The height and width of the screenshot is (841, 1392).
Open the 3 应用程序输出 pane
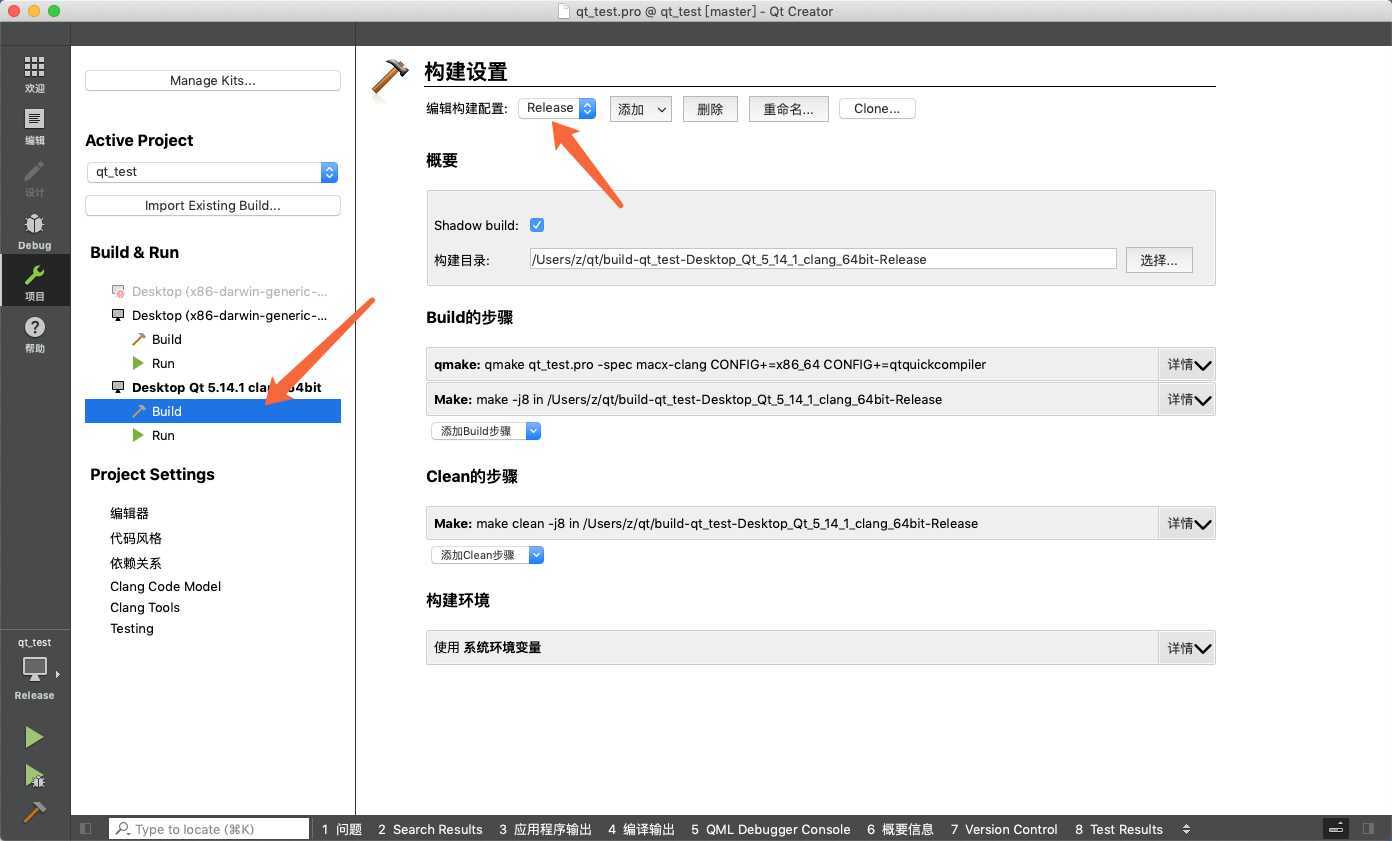[x=545, y=829]
